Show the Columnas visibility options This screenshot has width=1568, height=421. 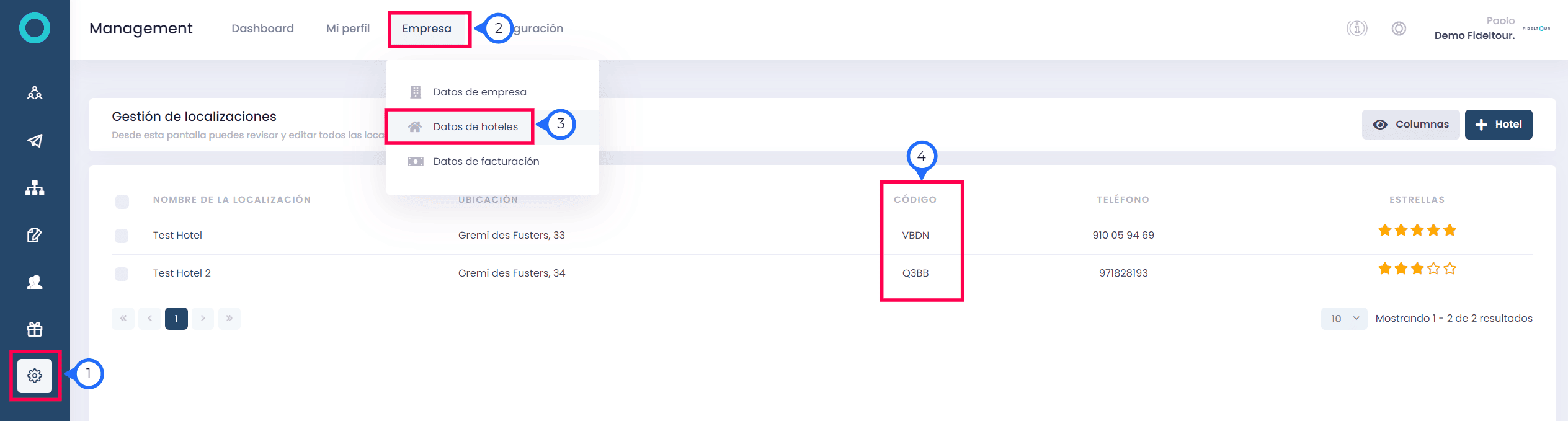1410,125
